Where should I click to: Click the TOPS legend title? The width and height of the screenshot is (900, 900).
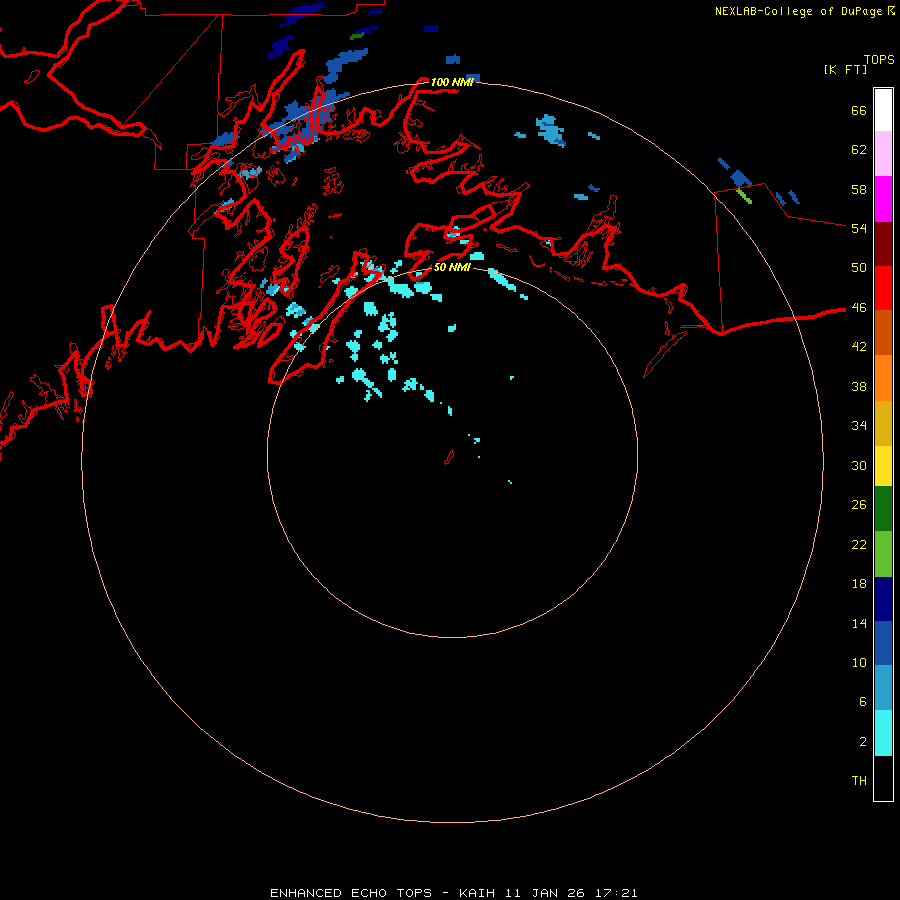coord(879,59)
